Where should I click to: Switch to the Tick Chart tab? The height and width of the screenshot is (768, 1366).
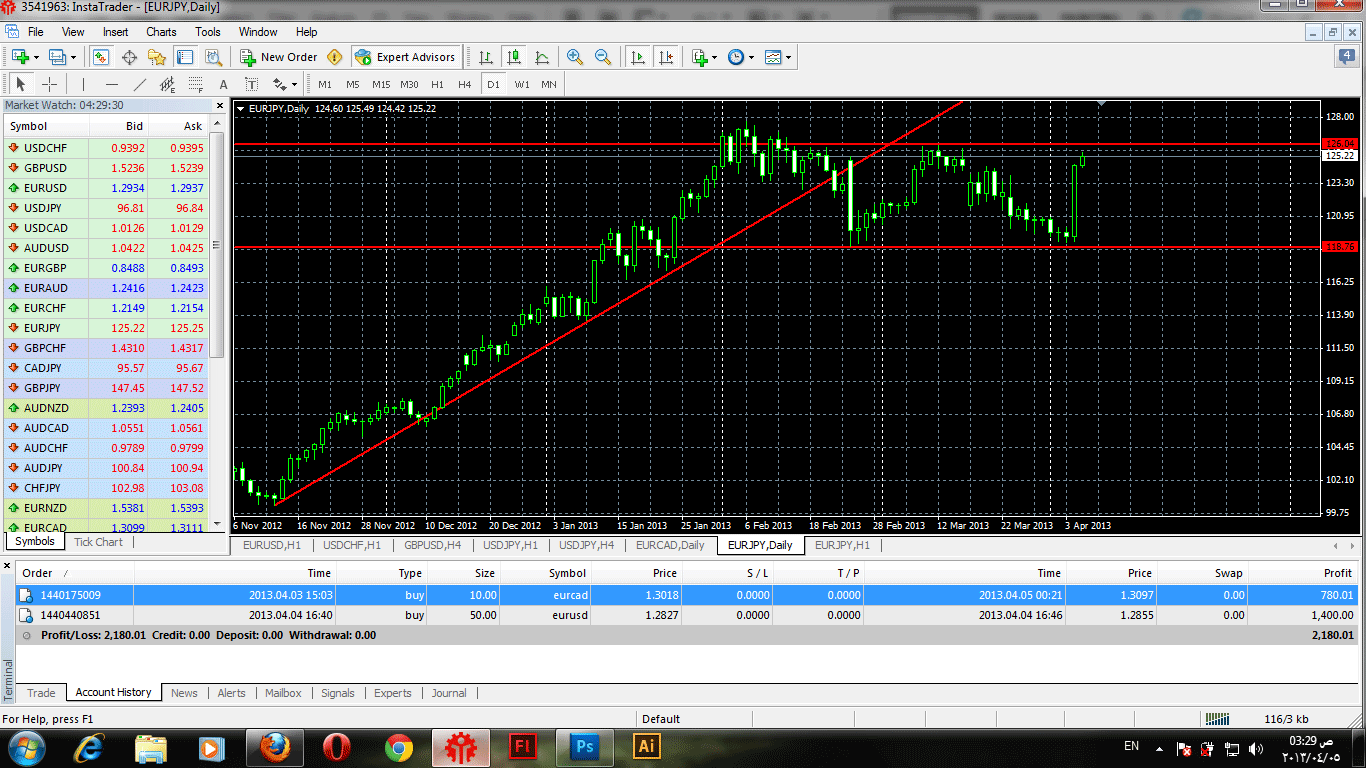[x=98, y=542]
